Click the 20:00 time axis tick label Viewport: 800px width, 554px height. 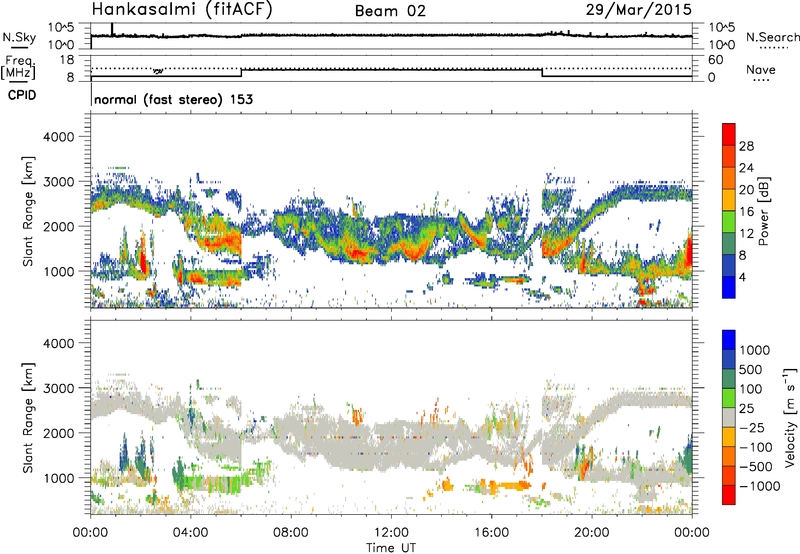(x=592, y=533)
